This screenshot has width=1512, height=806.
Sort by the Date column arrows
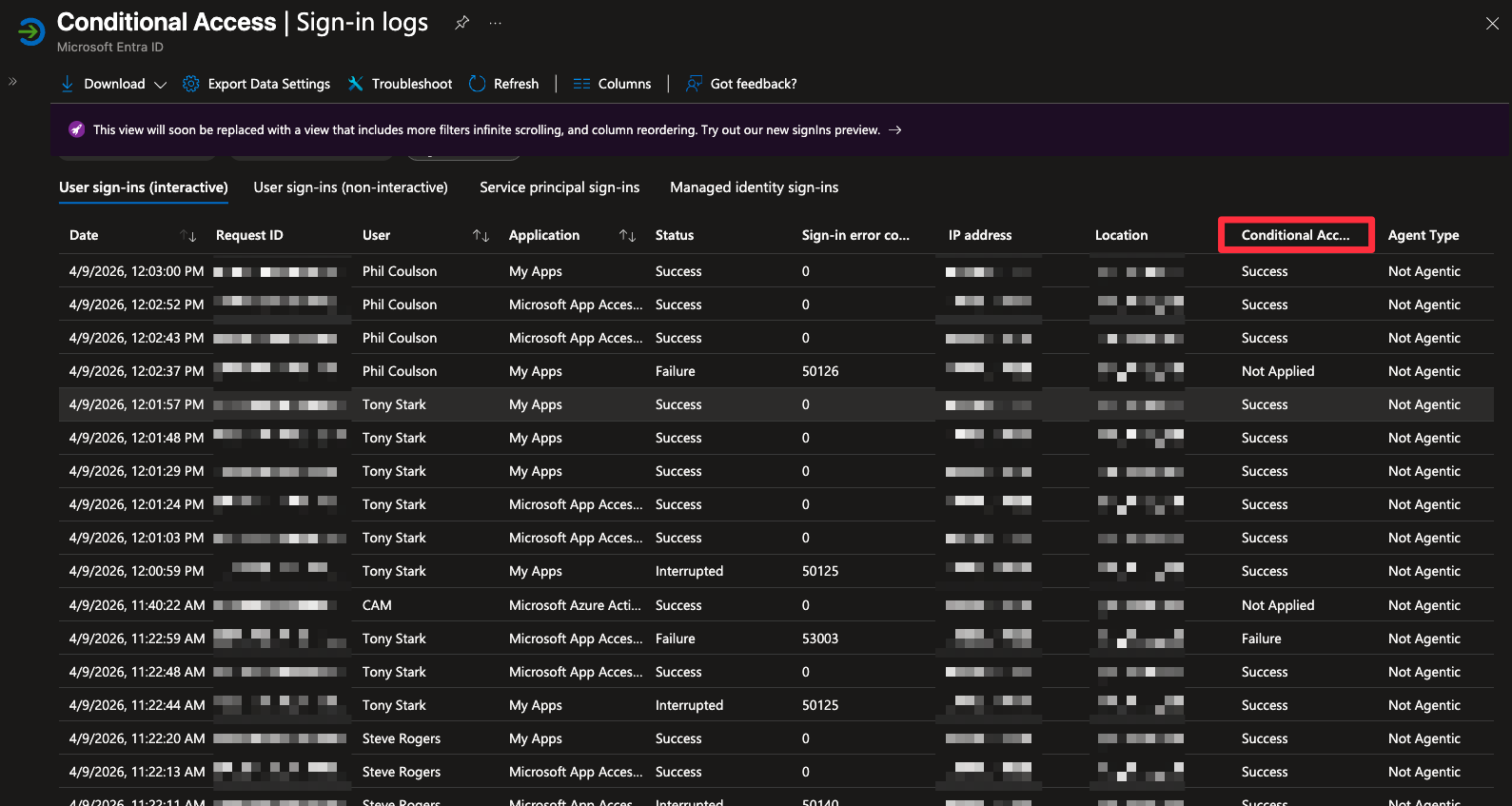188,235
